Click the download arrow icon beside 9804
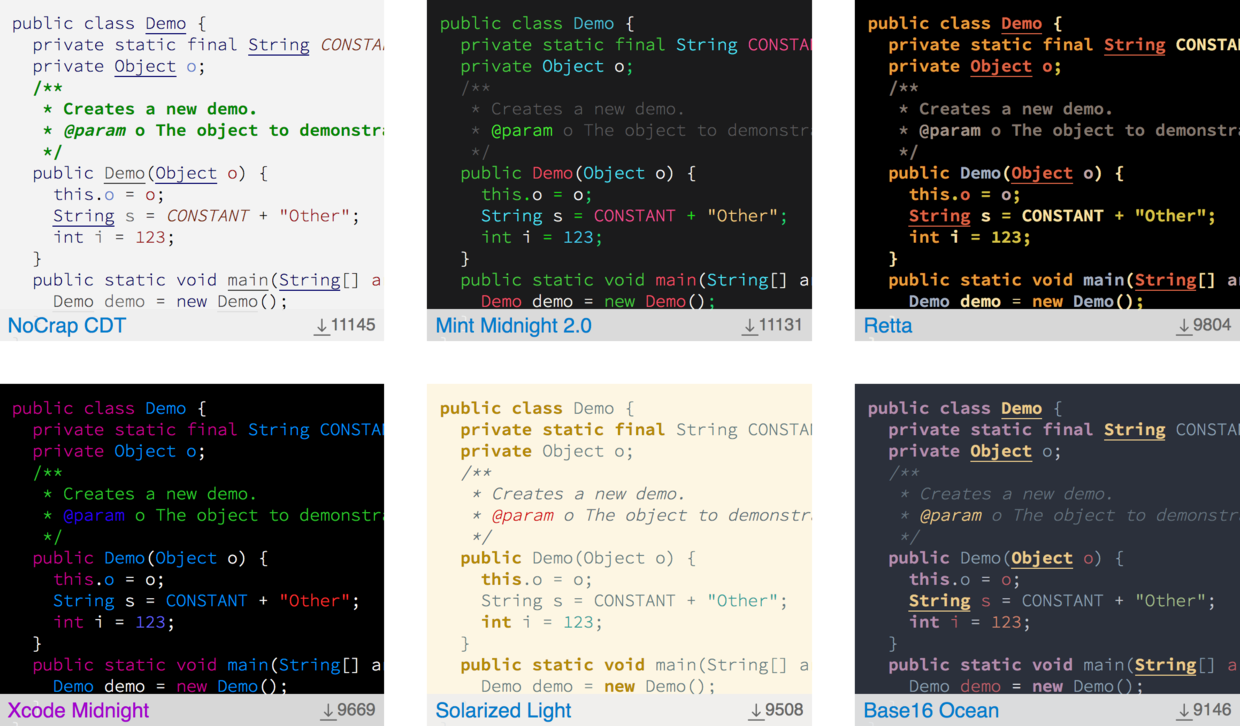Screen dimensions: 1240x726 pyautogui.click(x=1184, y=326)
